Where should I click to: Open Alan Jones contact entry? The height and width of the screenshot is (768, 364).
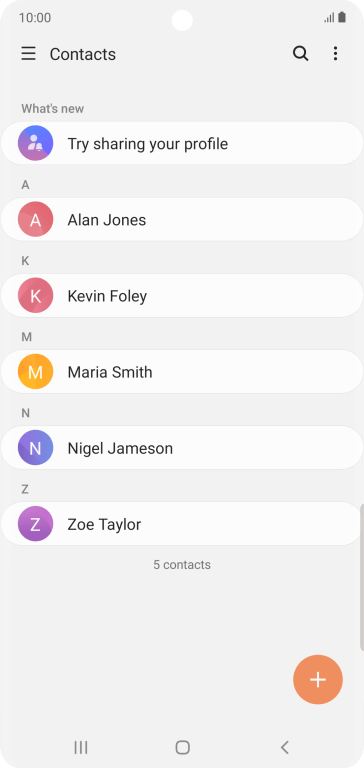coord(182,219)
